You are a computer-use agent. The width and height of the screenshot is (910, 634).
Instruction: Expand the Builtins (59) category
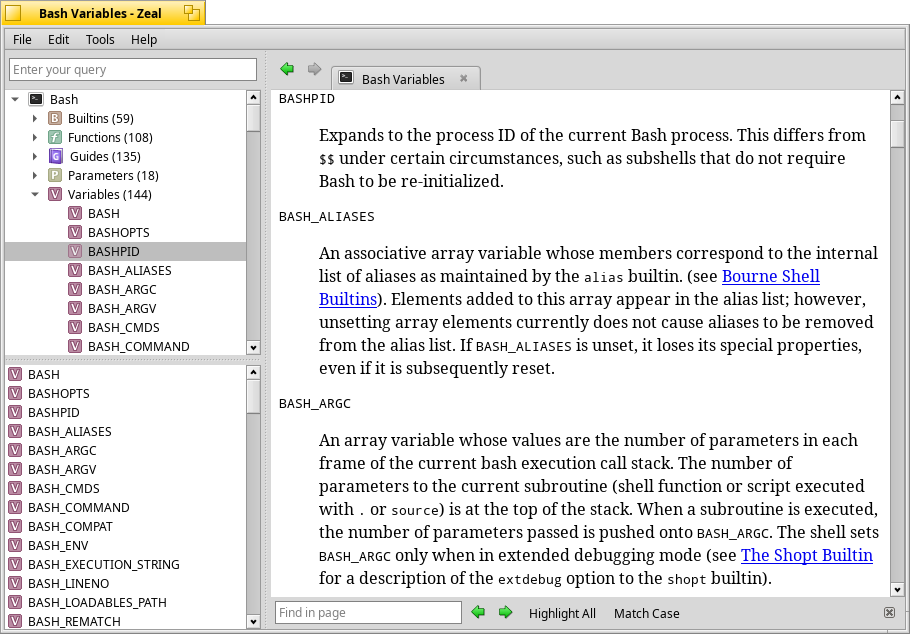[35, 118]
